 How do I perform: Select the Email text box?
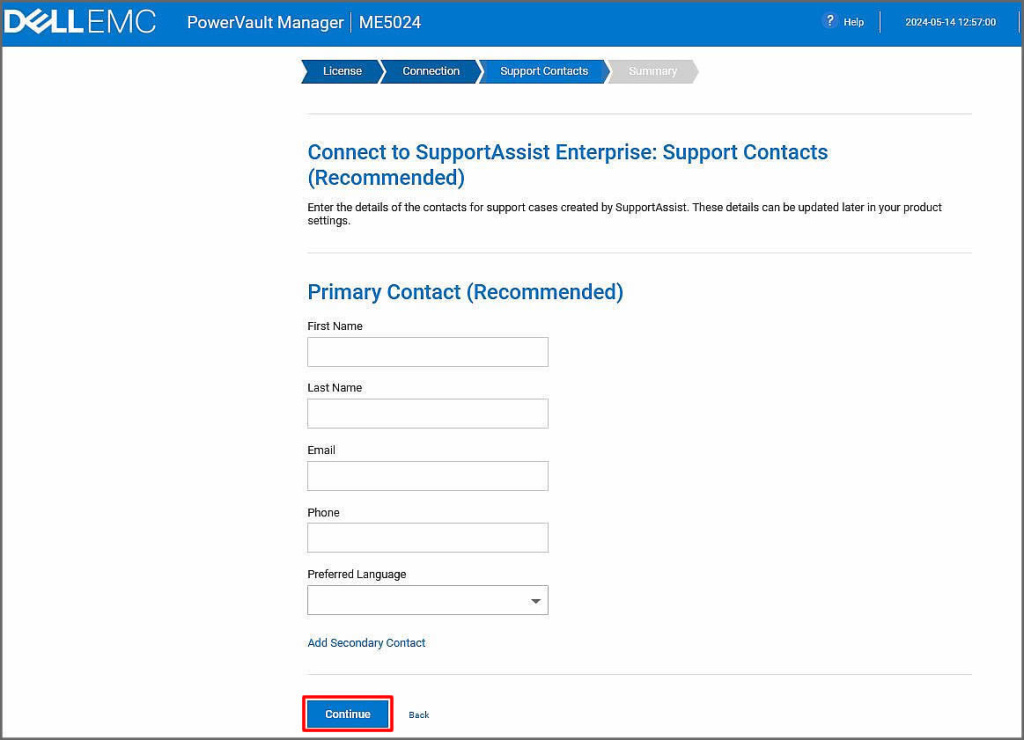click(x=427, y=476)
